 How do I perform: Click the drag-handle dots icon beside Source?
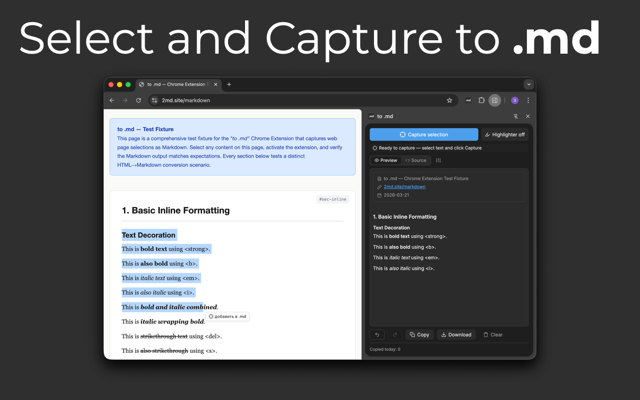(x=438, y=160)
